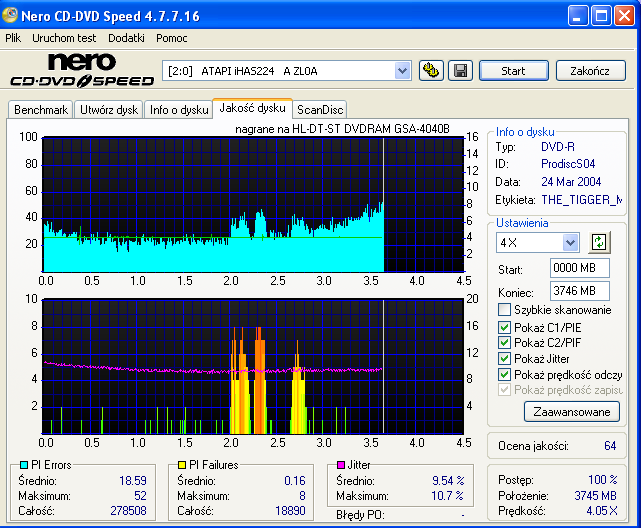Open the Uruchom test menu
The width and height of the screenshot is (641, 528).
click(x=64, y=38)
